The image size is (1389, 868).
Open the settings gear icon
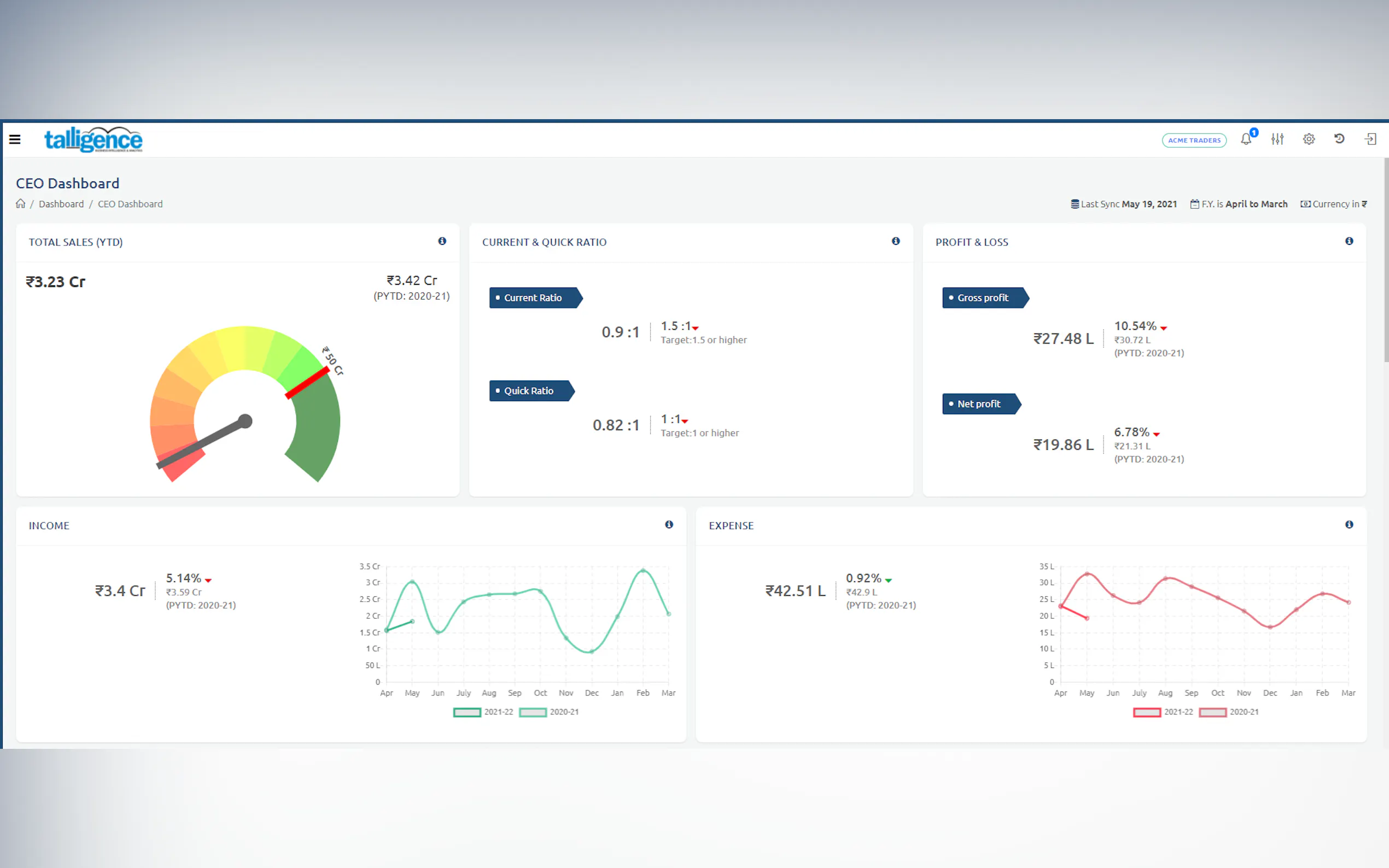pos(1309,139)
